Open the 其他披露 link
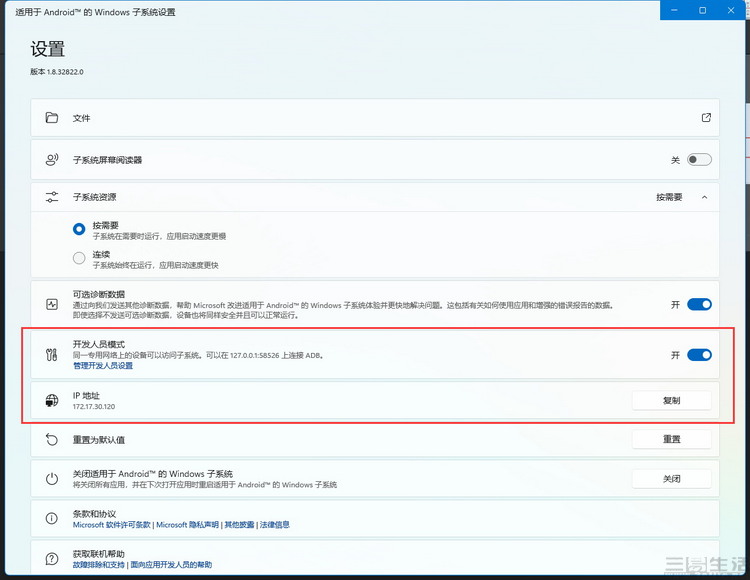750x580 pixels. click(x=239, y=525)
